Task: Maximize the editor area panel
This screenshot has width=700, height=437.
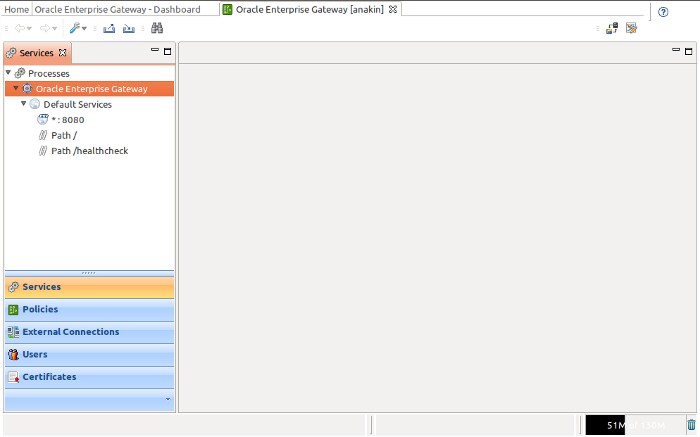Action: point(688,51)
